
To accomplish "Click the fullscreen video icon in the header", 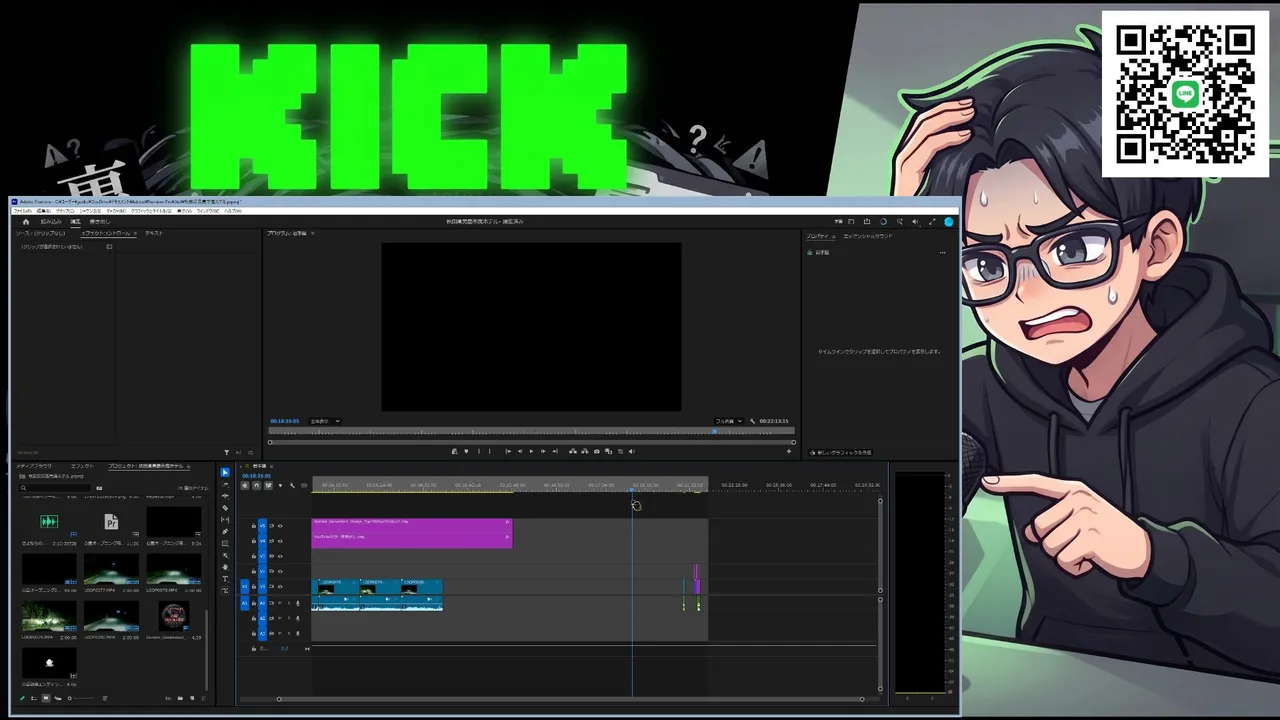I will (933, 221).
